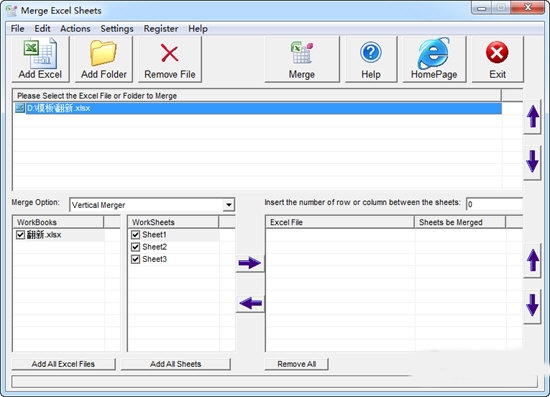Start merging with the Merge icon
Viewport: 550px width, 397px height.
click(x=301, y=53)
